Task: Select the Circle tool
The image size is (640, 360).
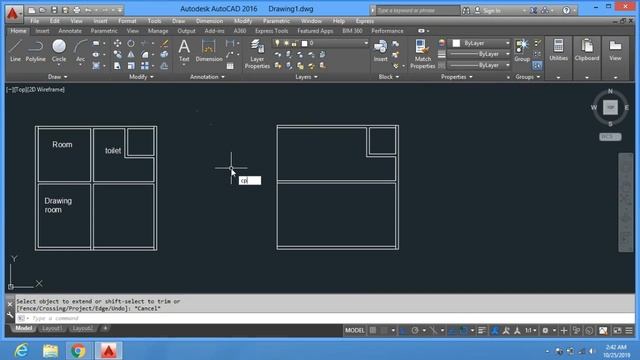Action: (59, 51)
